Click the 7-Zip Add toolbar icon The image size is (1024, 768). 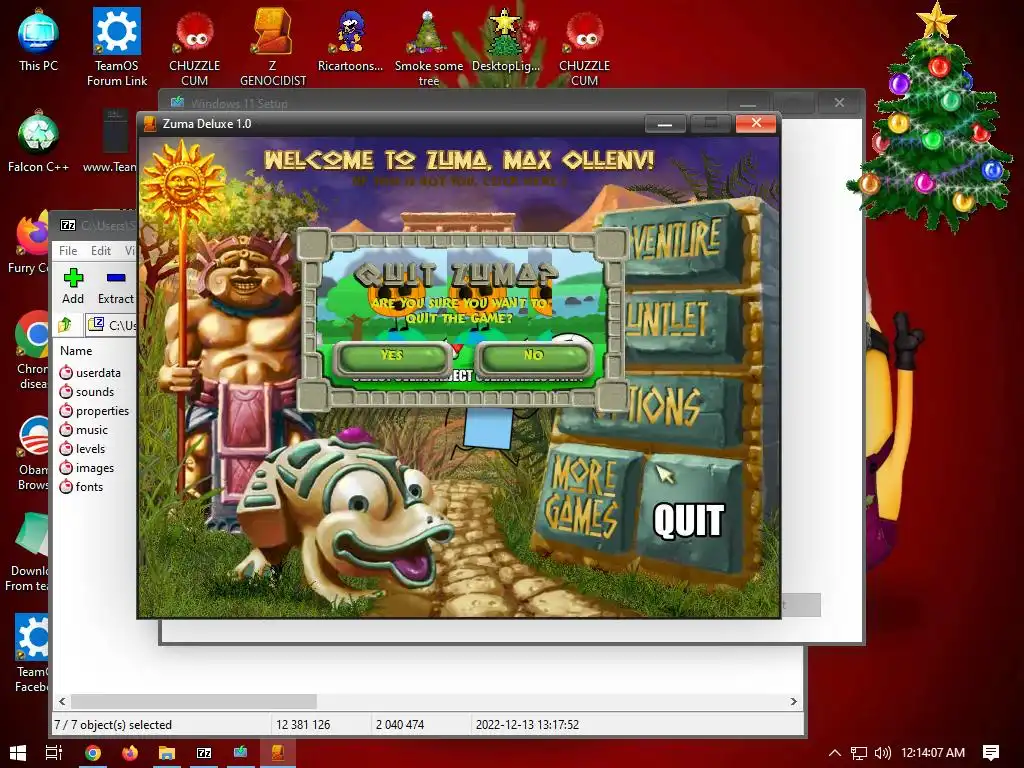[73, 286]
